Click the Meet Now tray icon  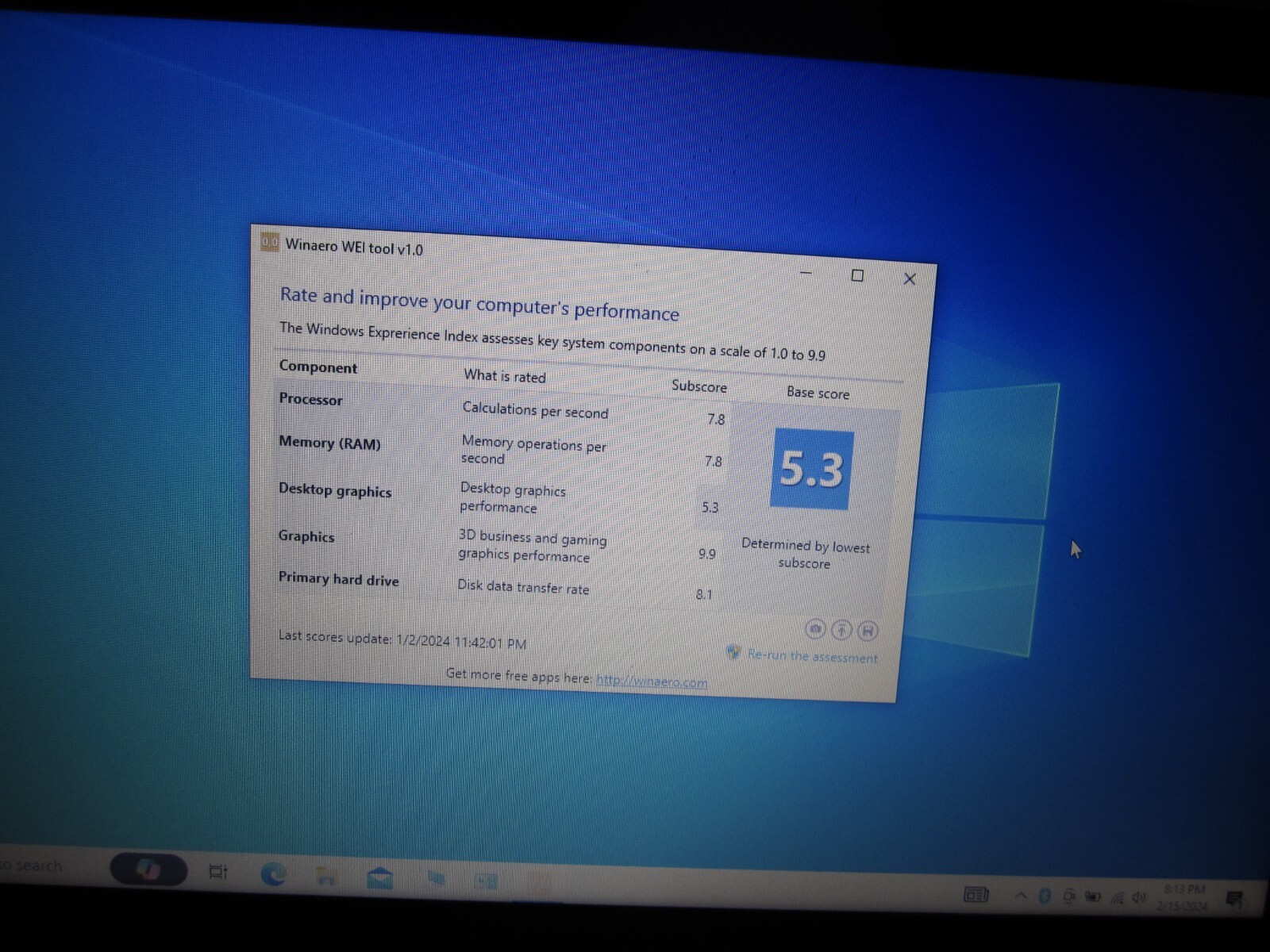click(1069, 896)
